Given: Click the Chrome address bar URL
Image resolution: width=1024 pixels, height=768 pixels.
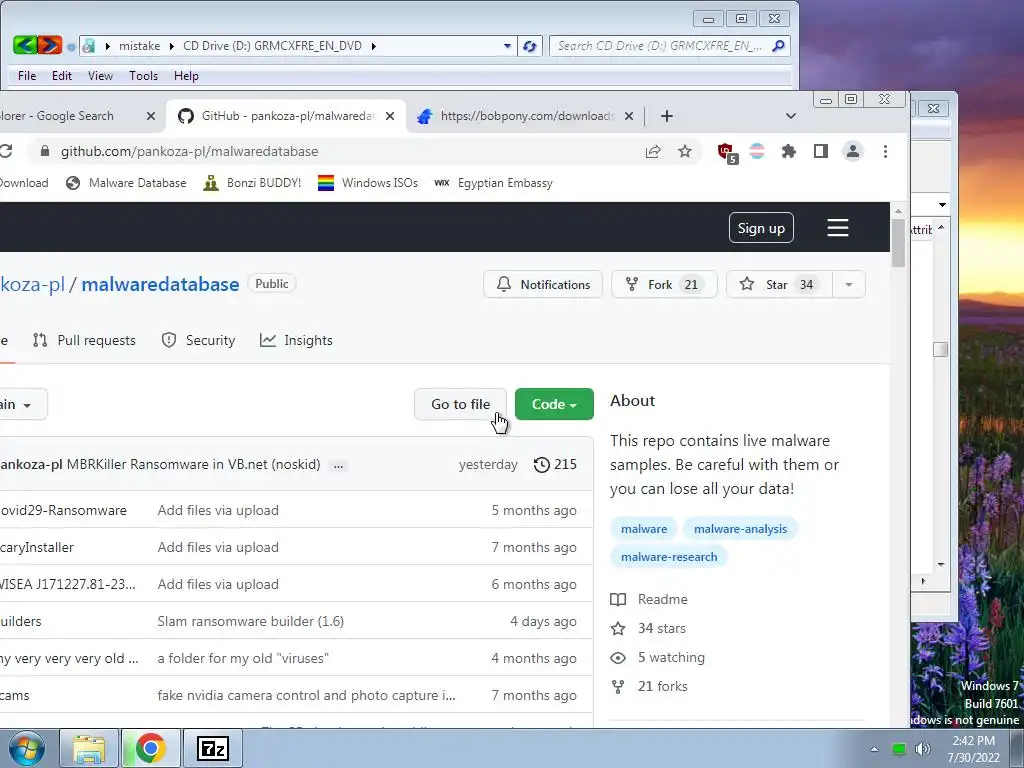Looking at the screenshot, I should click(x=189, y=152).
